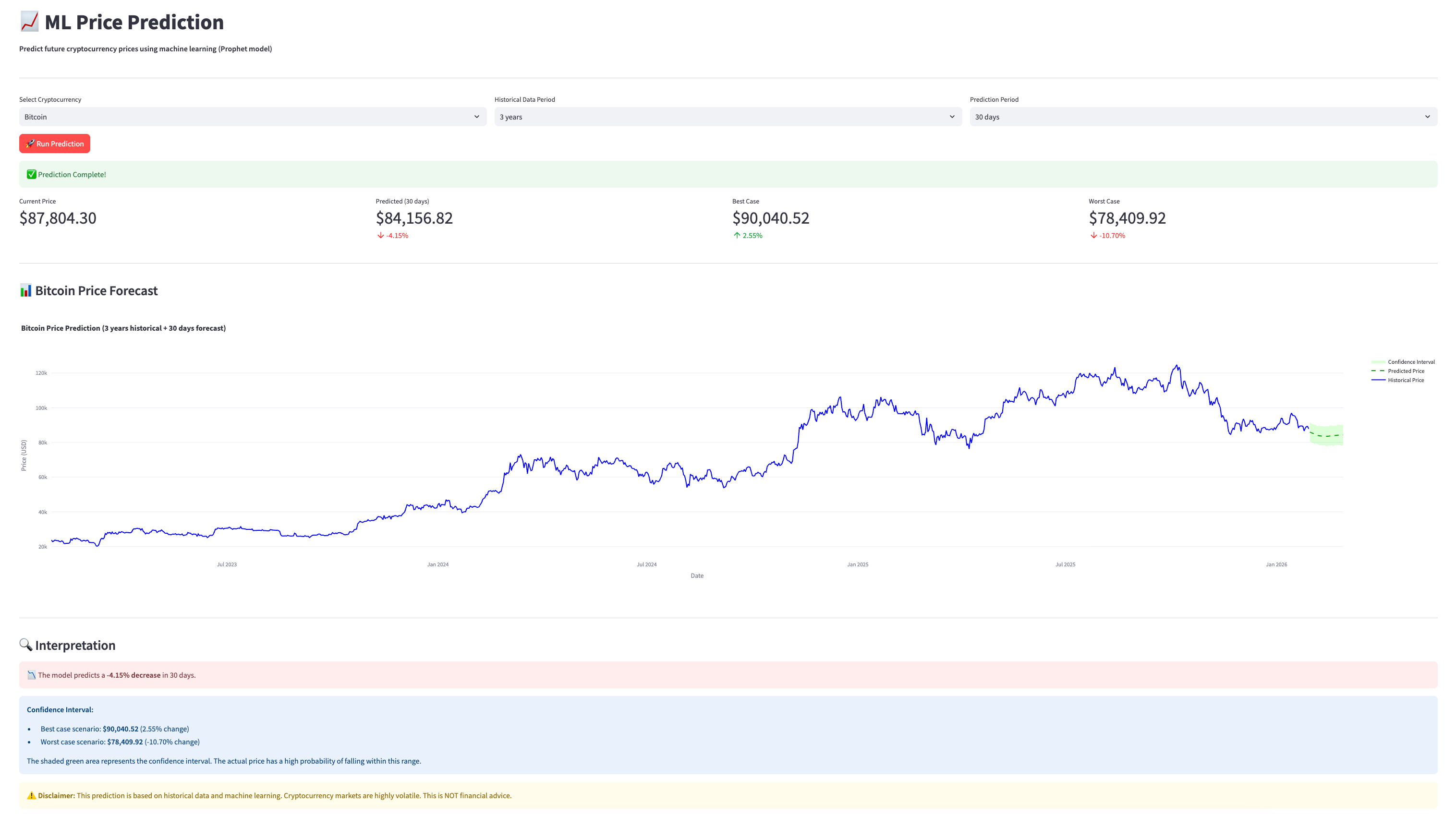Open the Select Cryptocurrency dropdown showing Bitcoin
Image resolution: width=1456 pixels, height=814 pixels.
pos(252,117)
